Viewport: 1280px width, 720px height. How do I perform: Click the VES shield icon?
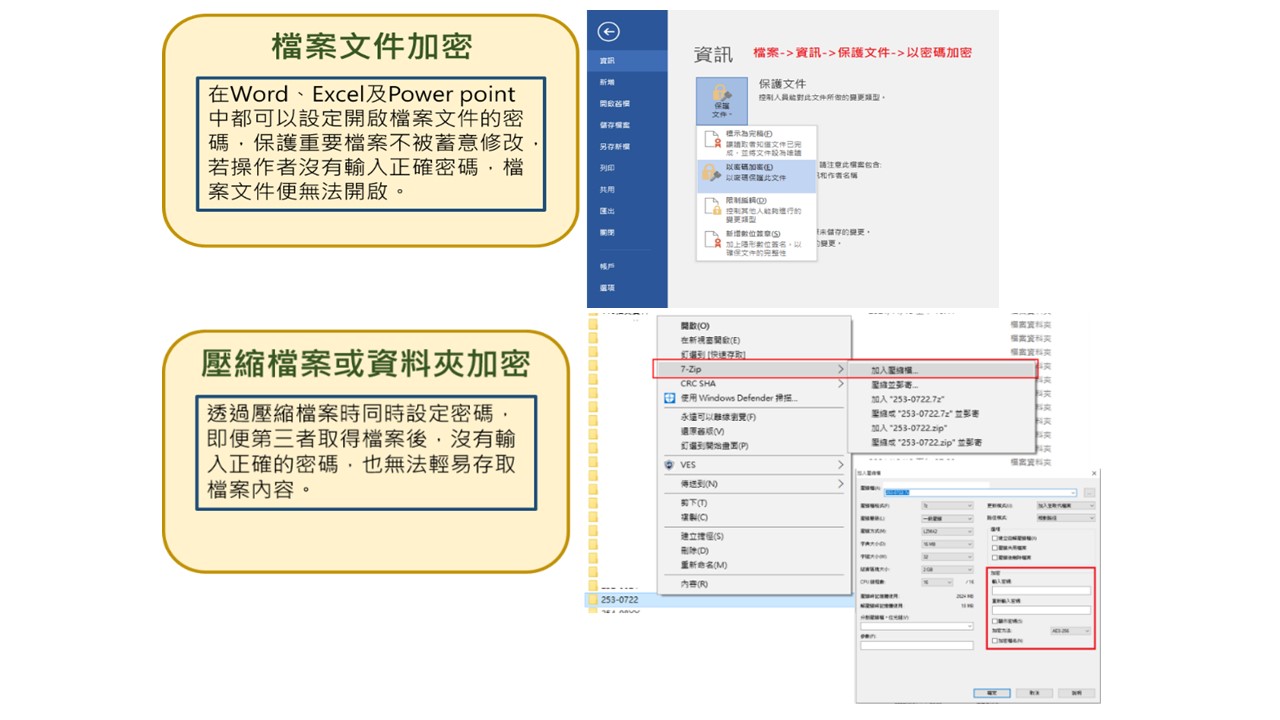[x=670, y=465]
